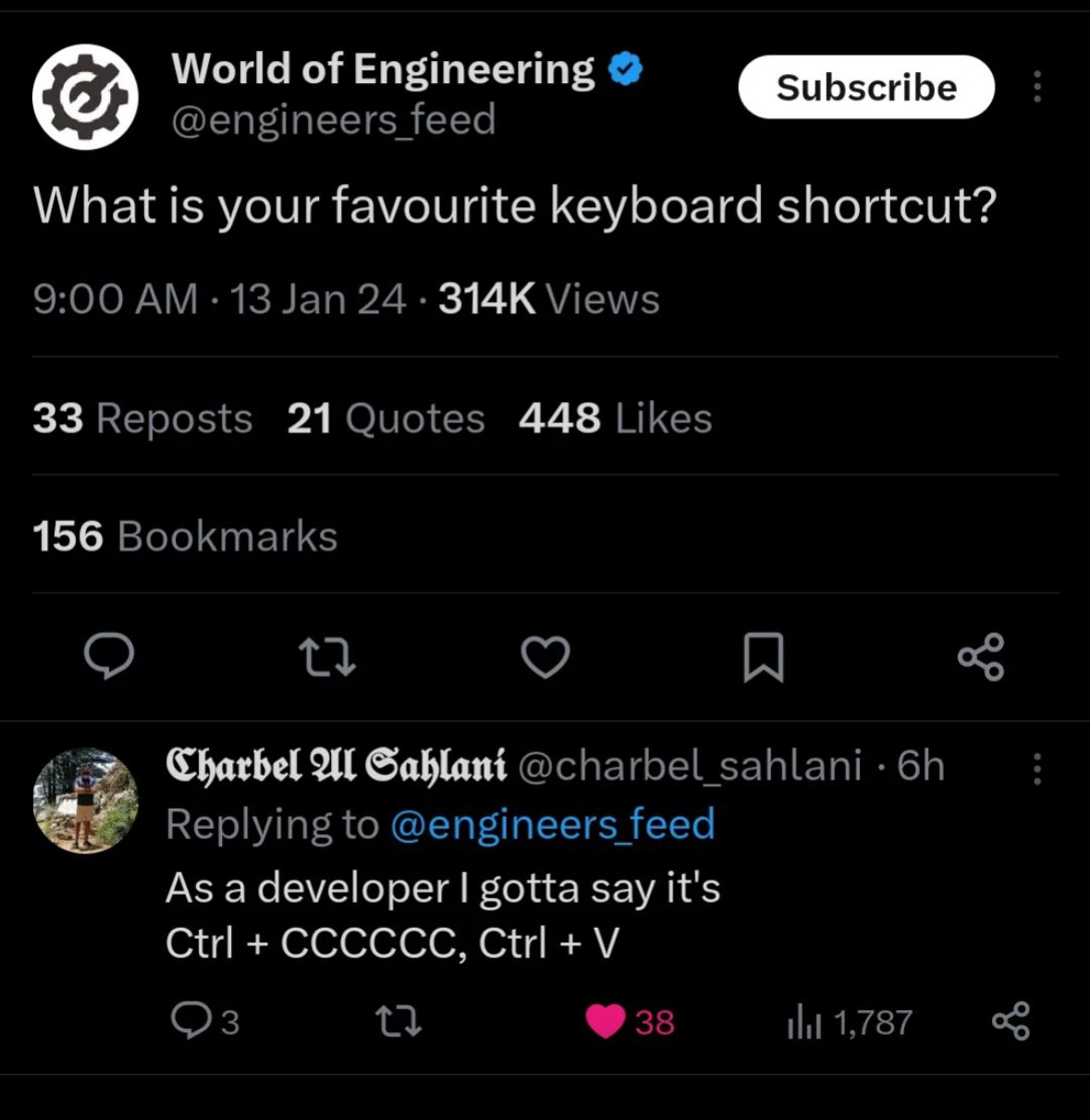Like the World of Engineering post
The height and width of the screenshot is (1120, 1090).
(x=545, y=657)
